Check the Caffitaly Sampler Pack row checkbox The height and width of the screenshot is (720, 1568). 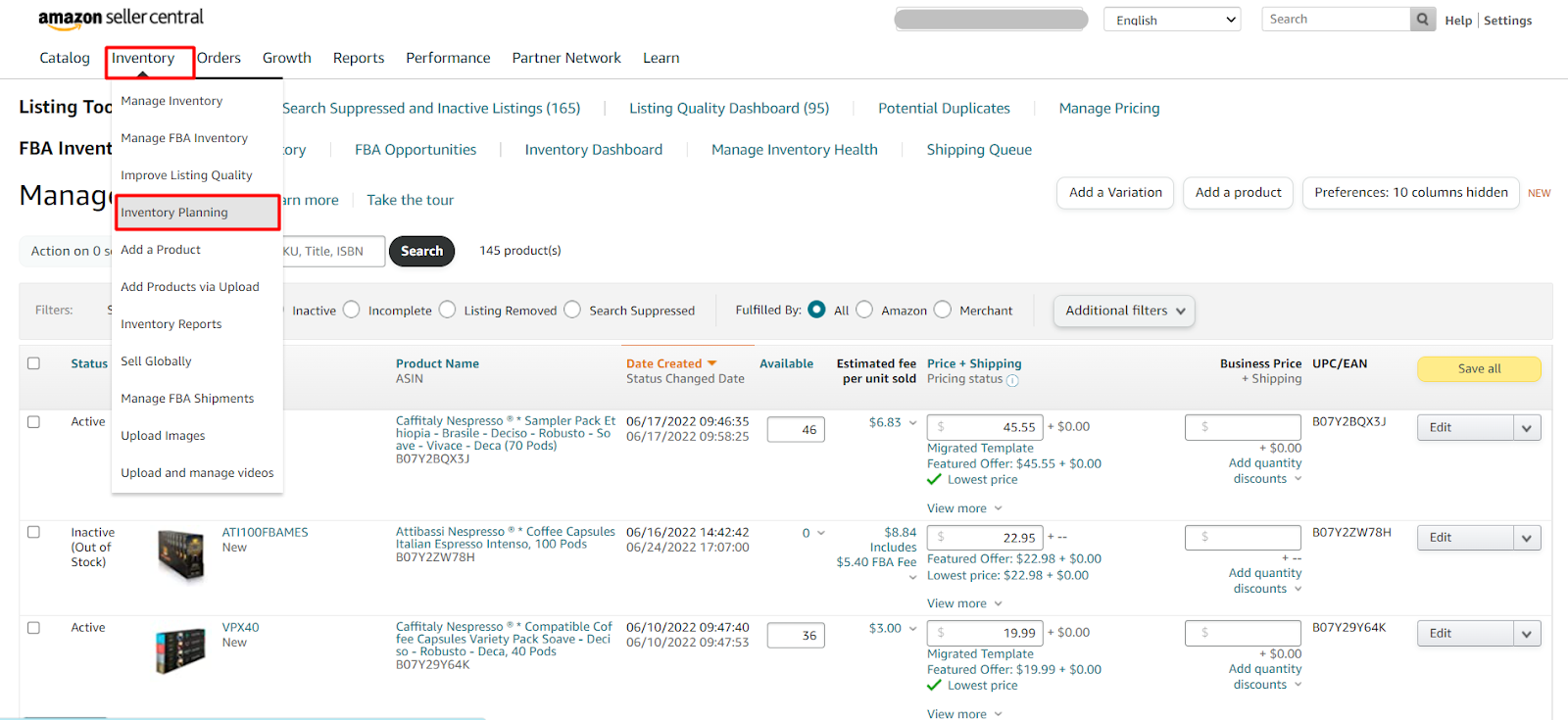tap(33, 422)
